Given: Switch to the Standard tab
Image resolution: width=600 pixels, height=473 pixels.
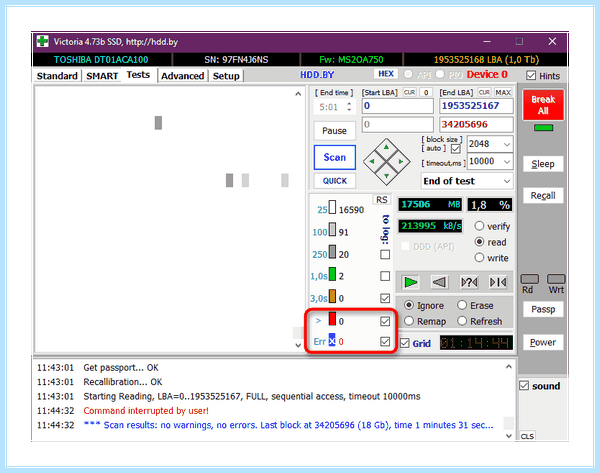Looking at the screenshot, I should tap(57, 76).
